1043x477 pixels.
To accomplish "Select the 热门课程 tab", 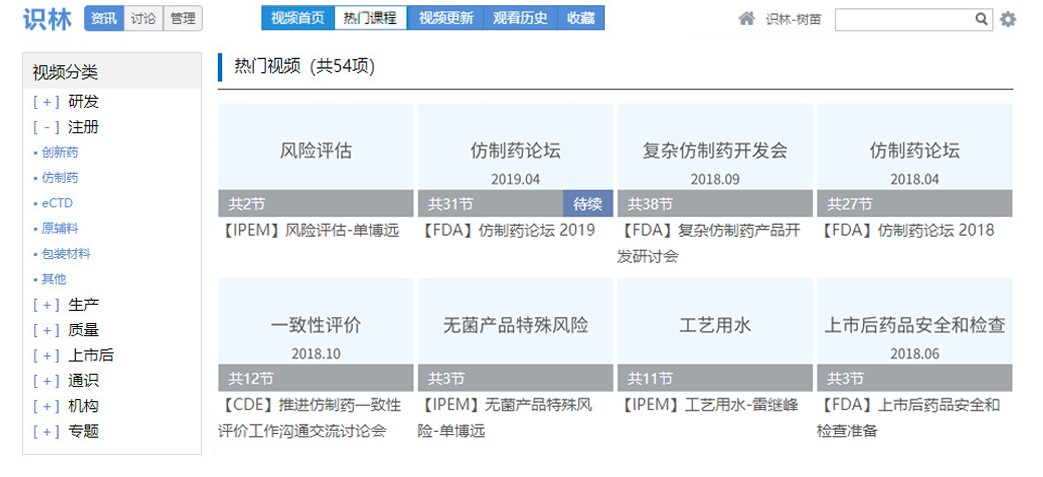I will click(371, 18).
